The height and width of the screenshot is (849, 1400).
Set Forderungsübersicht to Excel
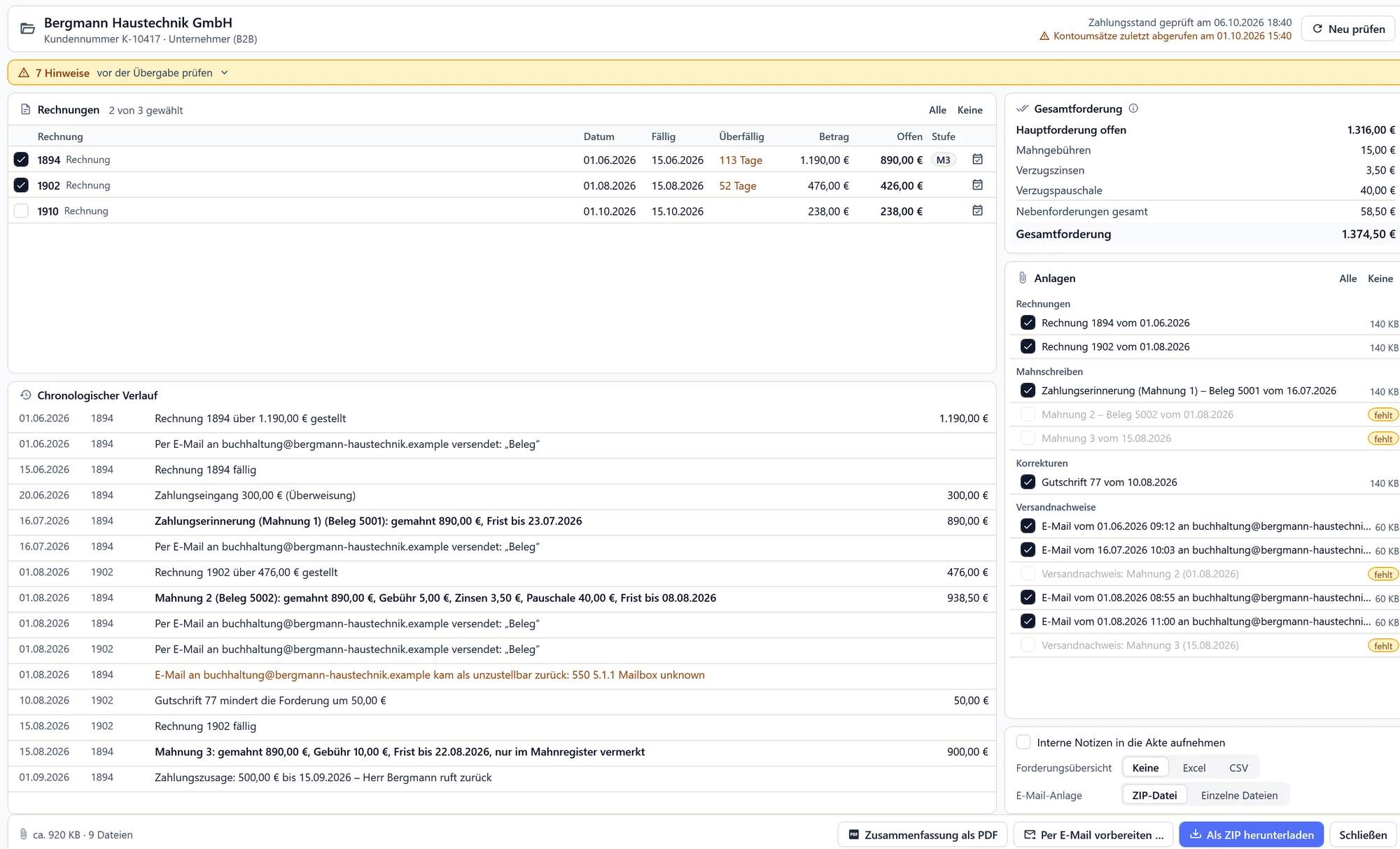[x=1194, y=768]
